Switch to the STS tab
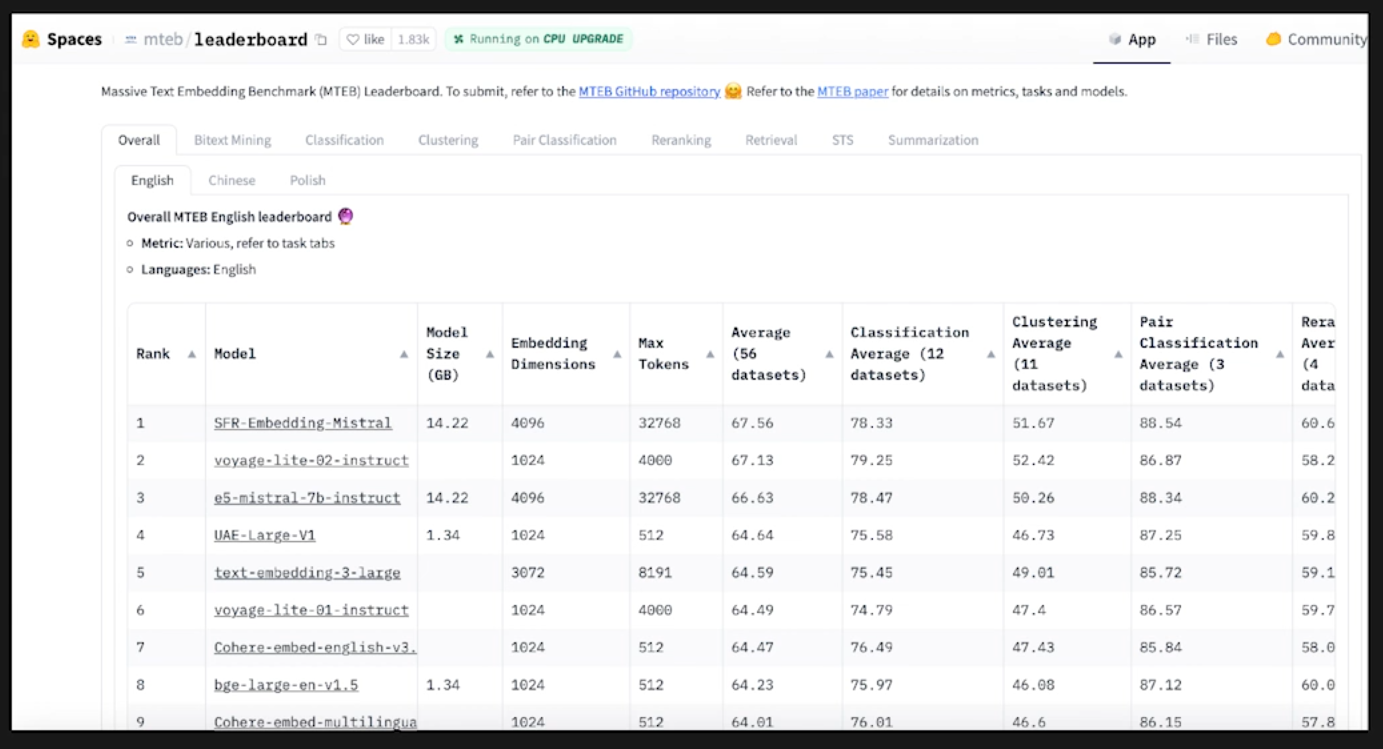Image resolution: width=1383 pixels, height=749 pixels. pyautogui.click(x=843, y=140)
